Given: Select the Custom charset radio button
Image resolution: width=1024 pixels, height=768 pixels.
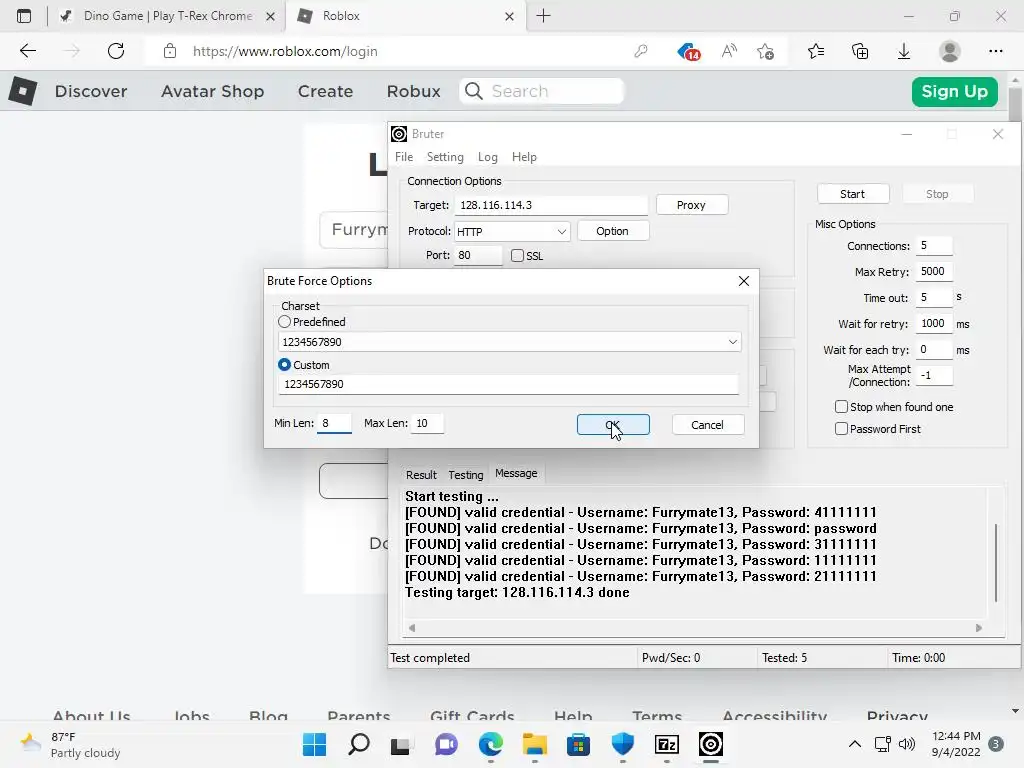Looking at the screenshot, I should 284,364.
